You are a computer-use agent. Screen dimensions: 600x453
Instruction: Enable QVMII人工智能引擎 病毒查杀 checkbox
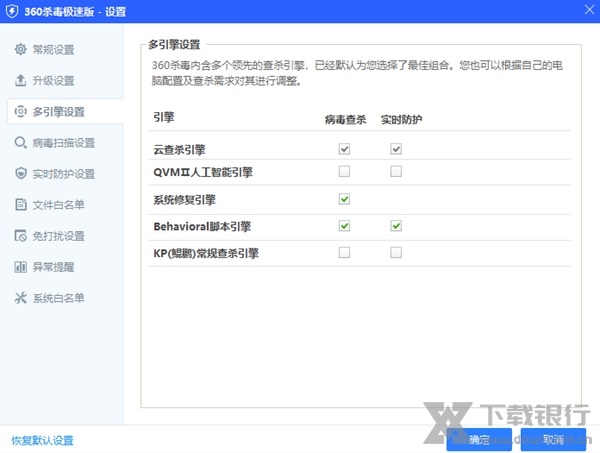point(344,171)
